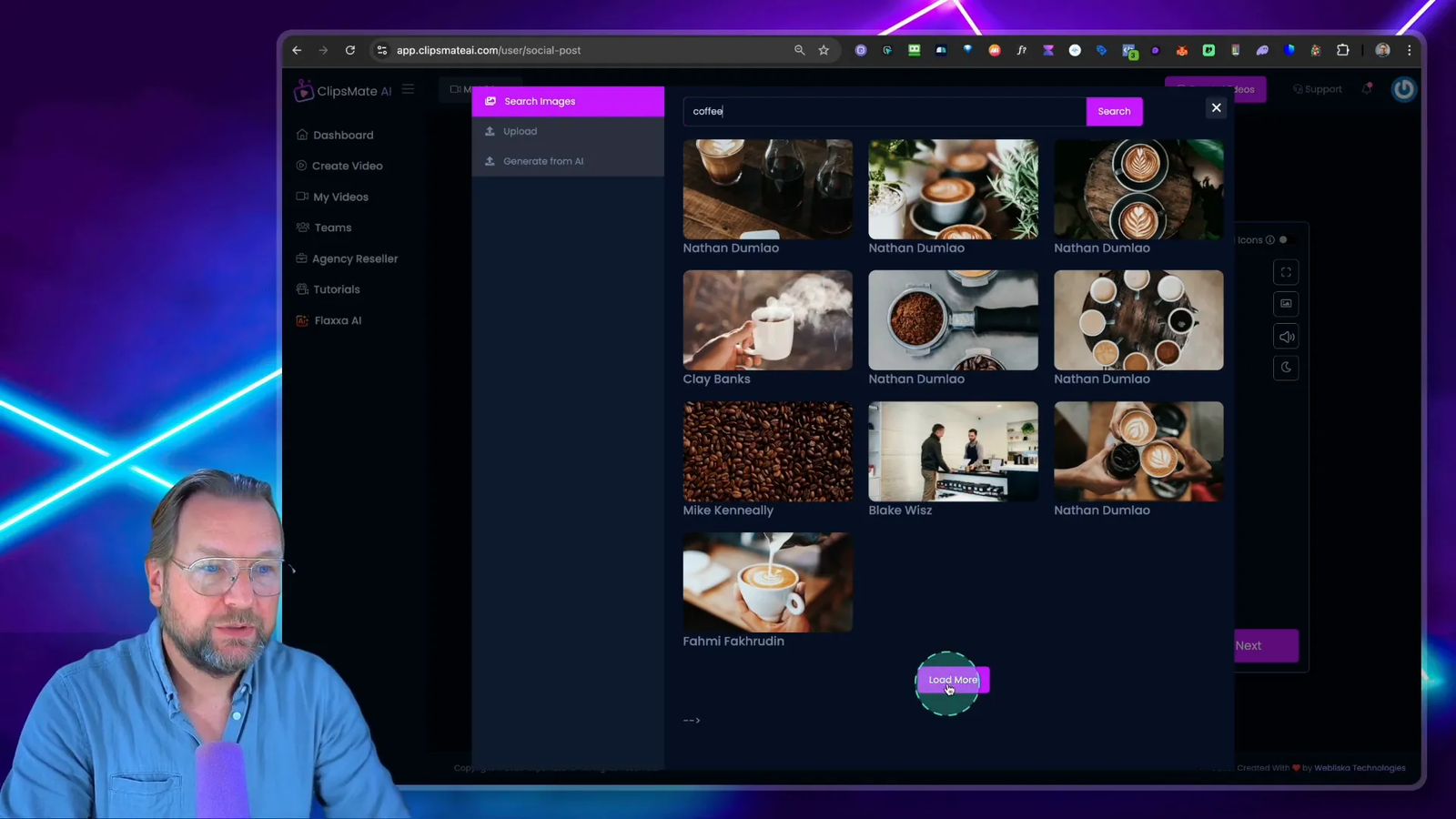Open the user profile power icon

pos(1404,89)
